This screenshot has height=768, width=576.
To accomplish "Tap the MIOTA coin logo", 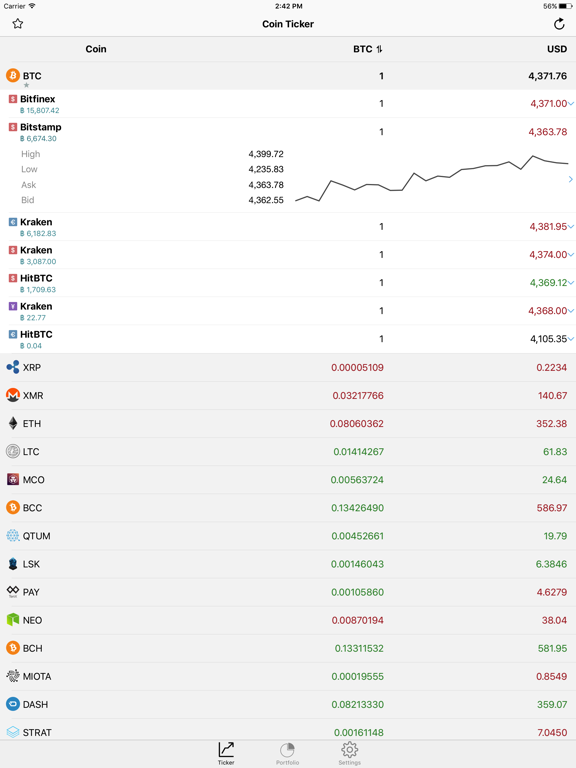I will coord(13,676).
